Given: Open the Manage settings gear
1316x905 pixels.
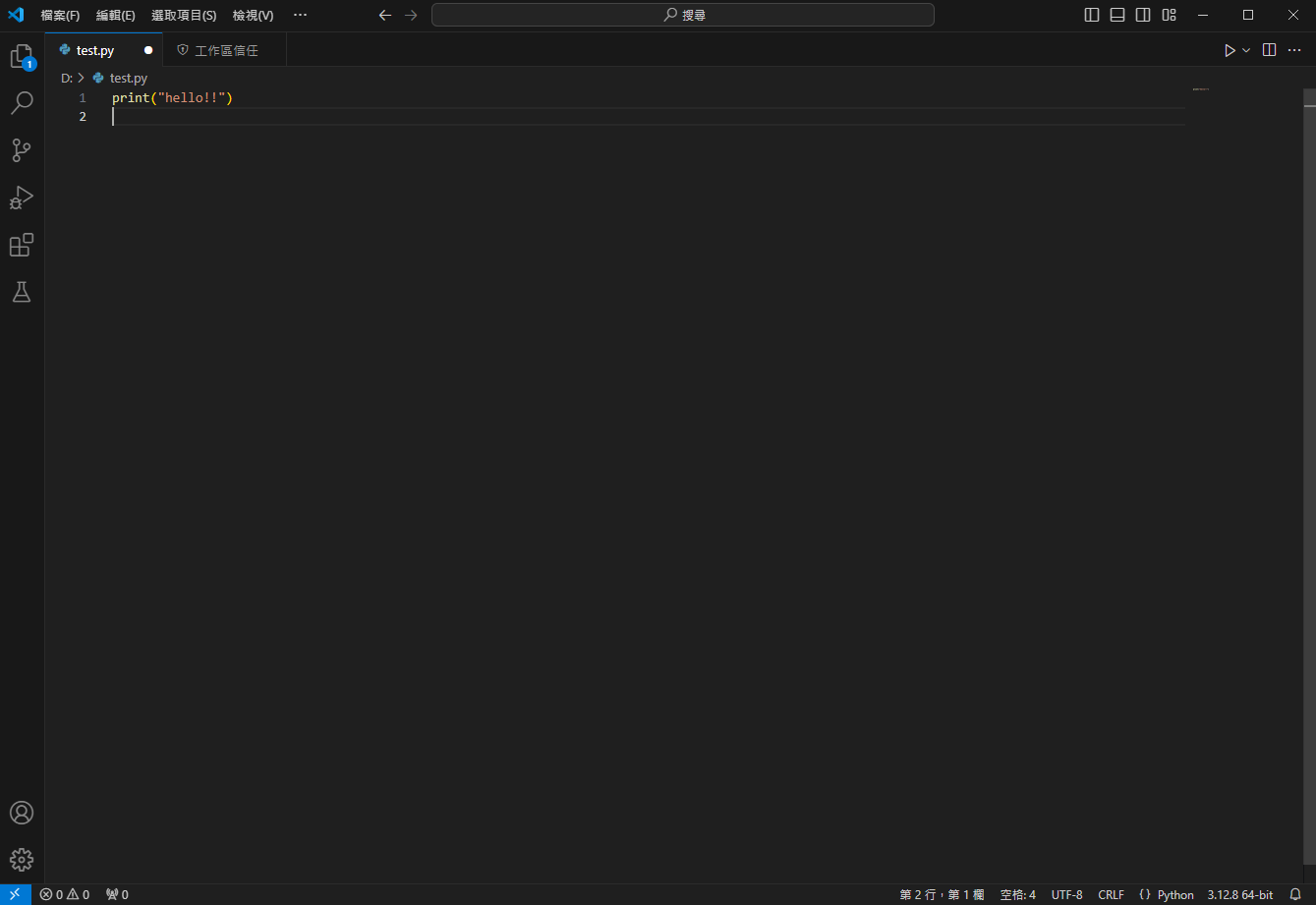Looking at the screenshot, I should (22, 859).
